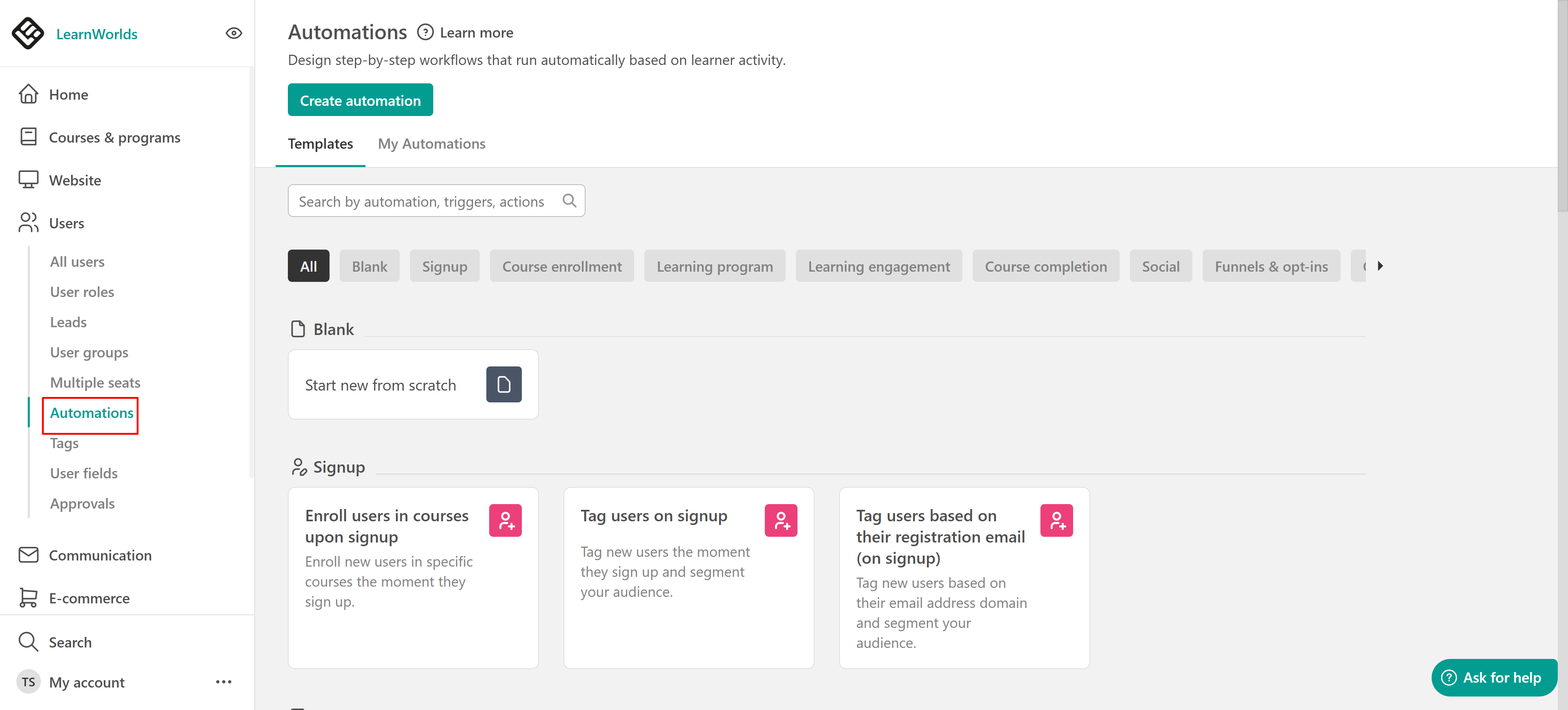Click Ask for help button

[1494, 677]
